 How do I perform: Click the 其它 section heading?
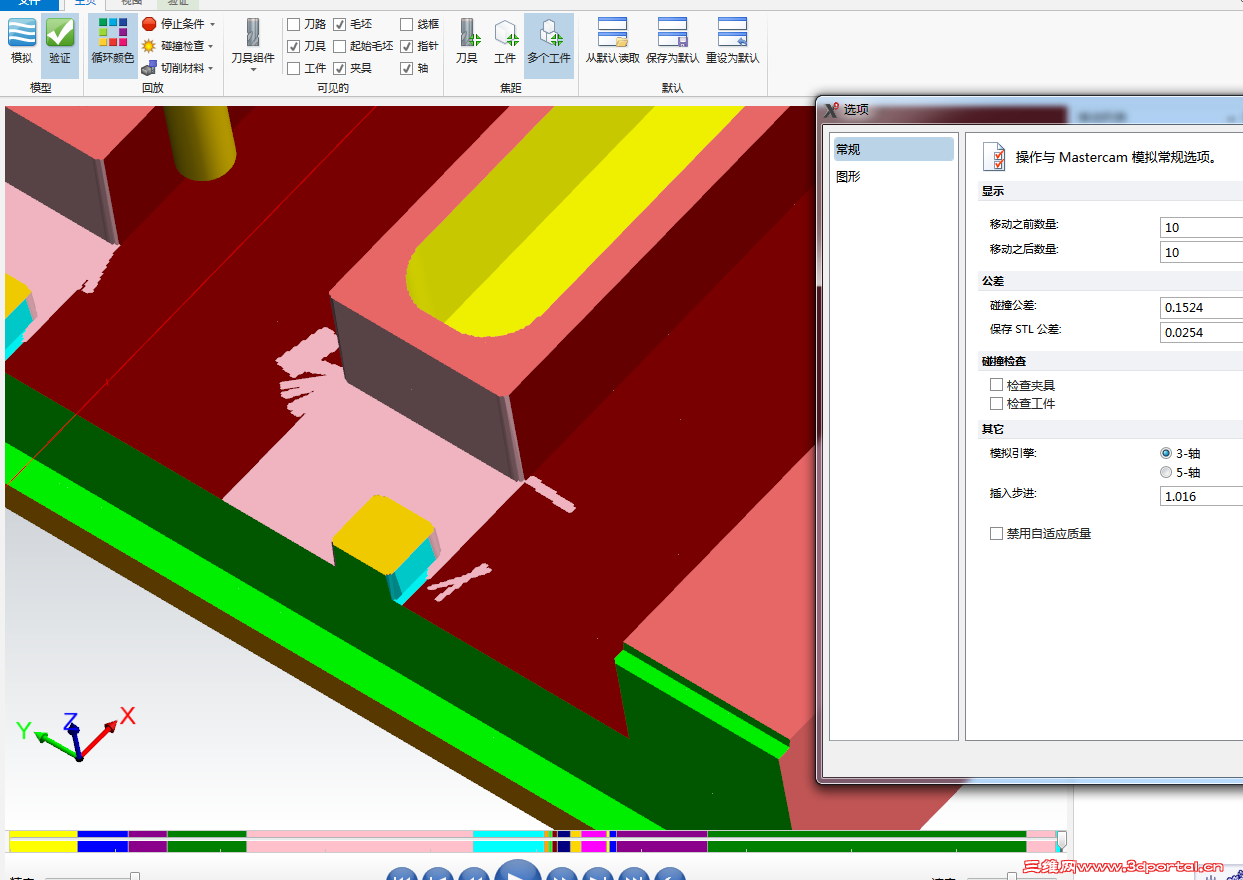coord(992,429)
